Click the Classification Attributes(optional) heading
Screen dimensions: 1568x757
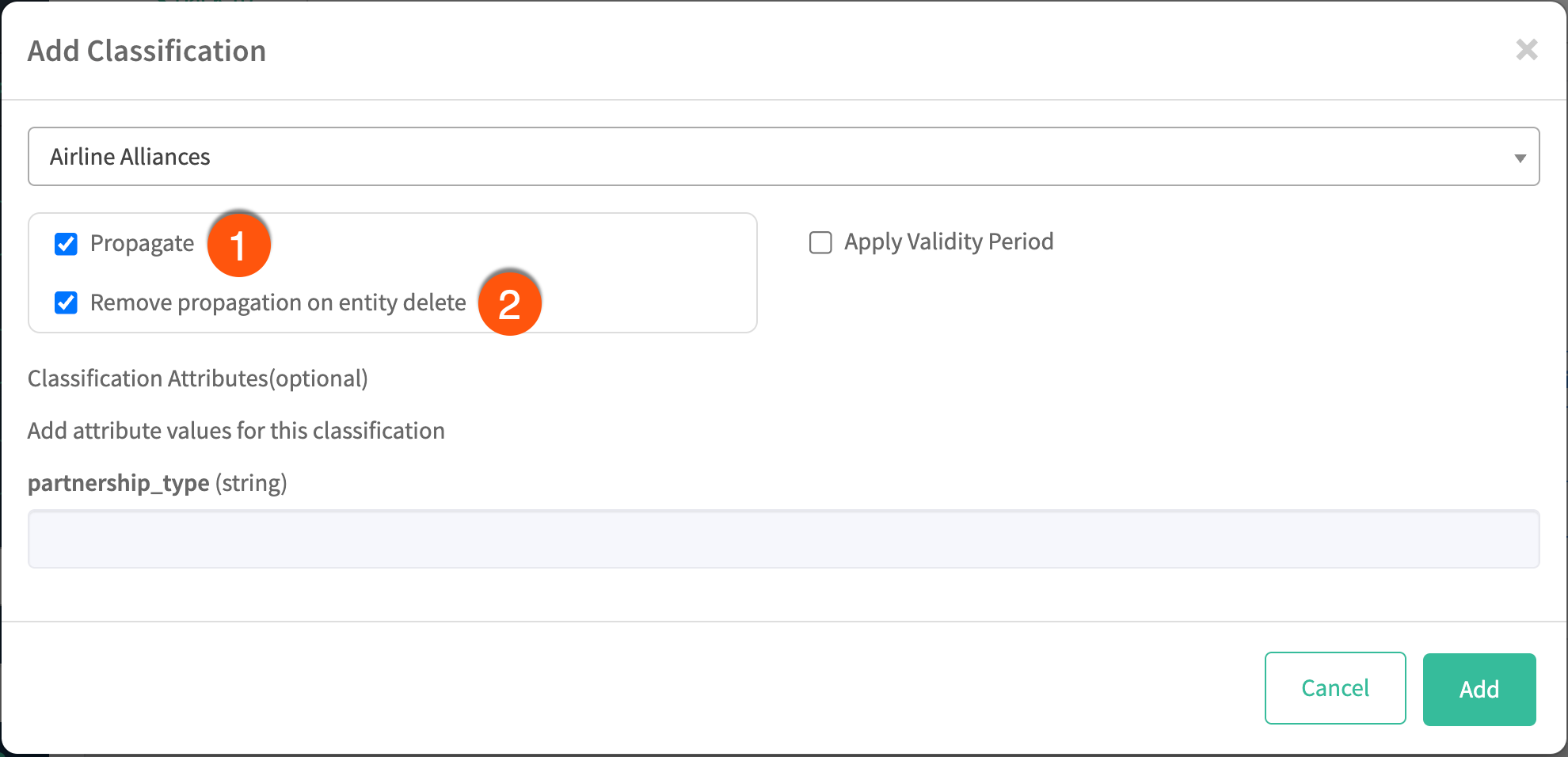click(197, 378)
